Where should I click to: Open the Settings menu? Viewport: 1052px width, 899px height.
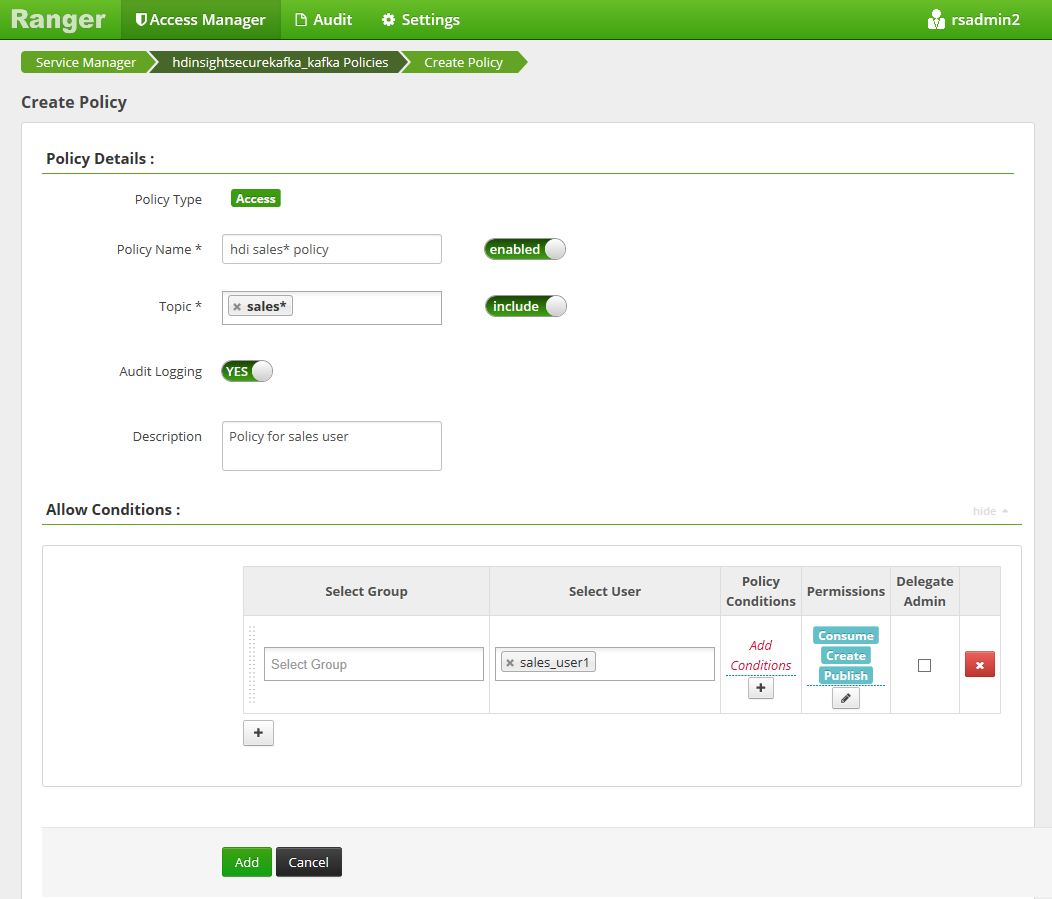(x=421, y=19)
